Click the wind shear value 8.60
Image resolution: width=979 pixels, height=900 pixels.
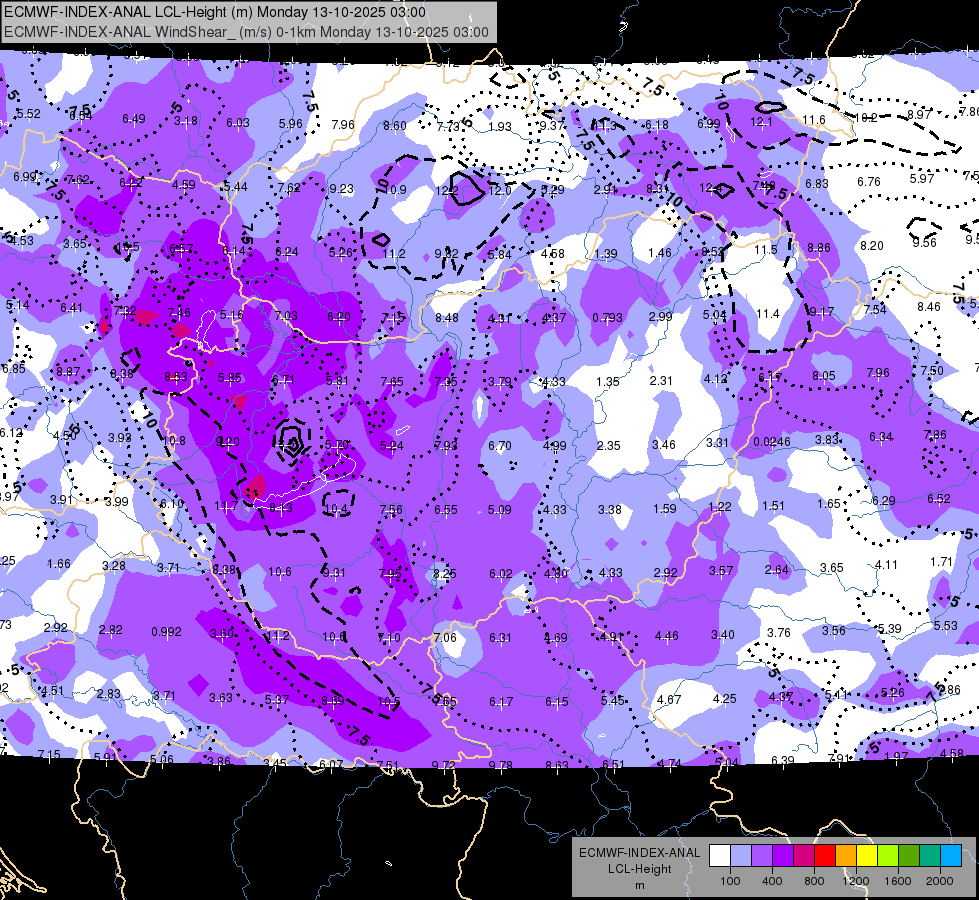395,126
